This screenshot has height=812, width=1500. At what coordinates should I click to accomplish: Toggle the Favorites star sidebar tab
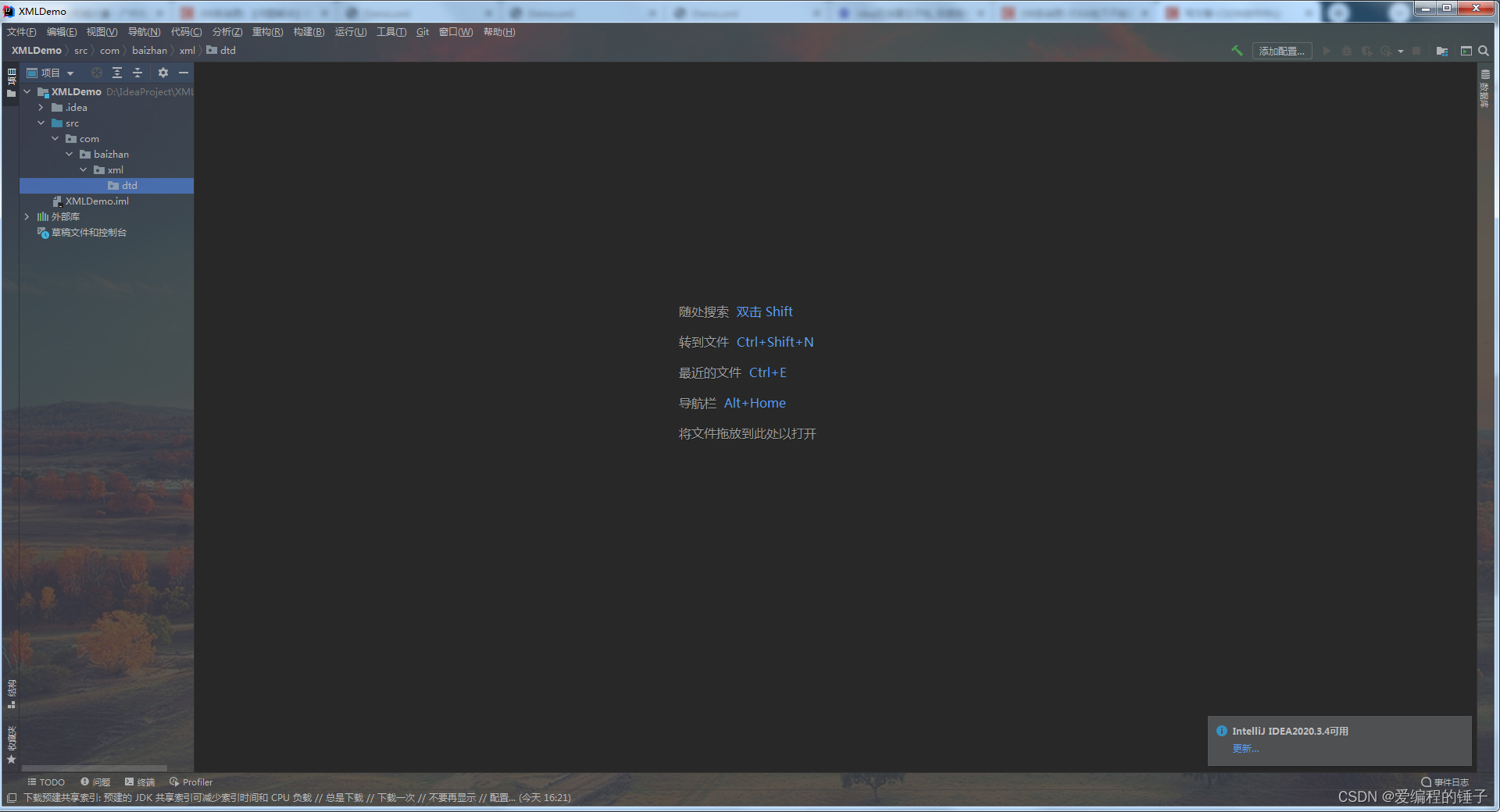[x=11, y=745]
